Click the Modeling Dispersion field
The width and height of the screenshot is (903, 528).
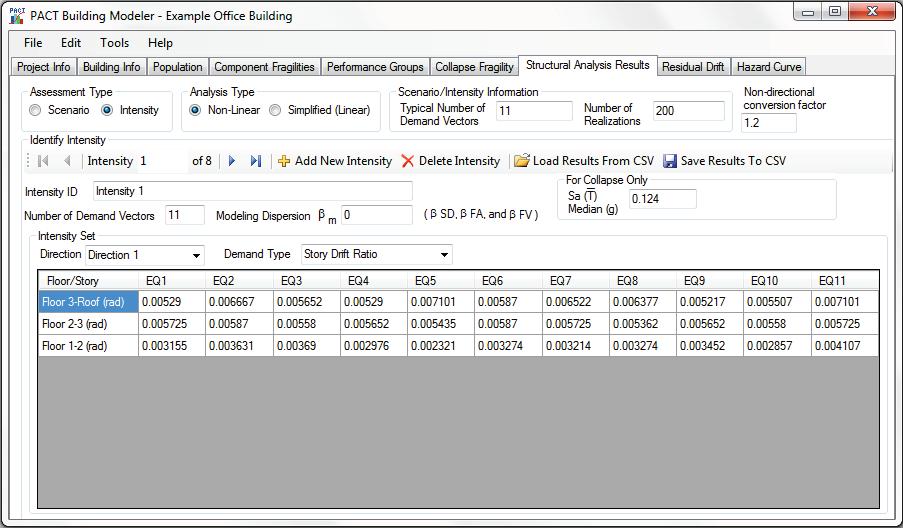(377, 215)
